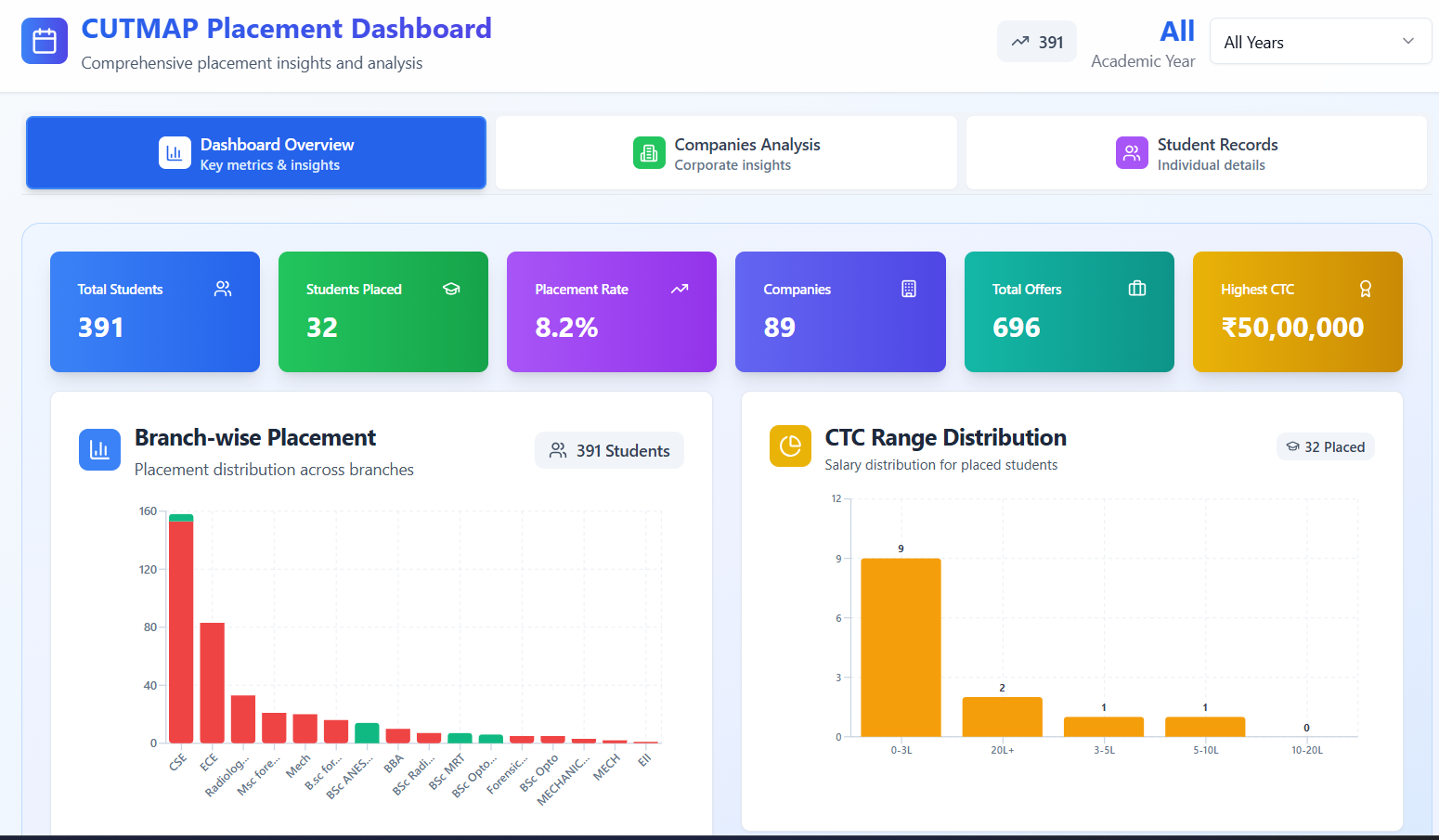1439x840 pixels.
Task: Click the calendar logo icon beside CUTMAP title
Action: (x=45, y=41)
